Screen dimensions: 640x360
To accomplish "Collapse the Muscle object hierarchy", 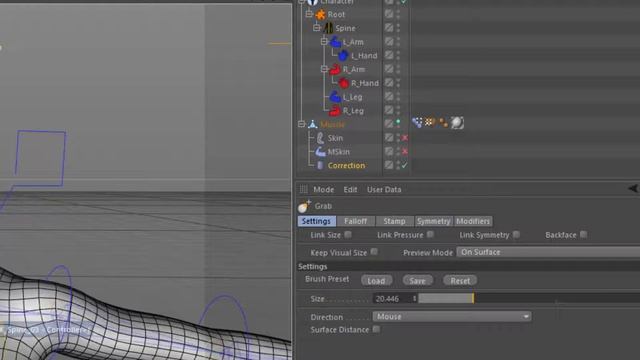I will [x=301, y=124].
